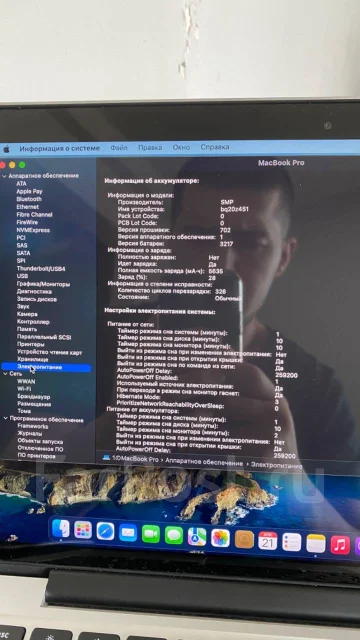The width and height of the screenshot is (360, 640).
Task: Click the Количество циклов перезарядки row
Action: pos(171,291)
